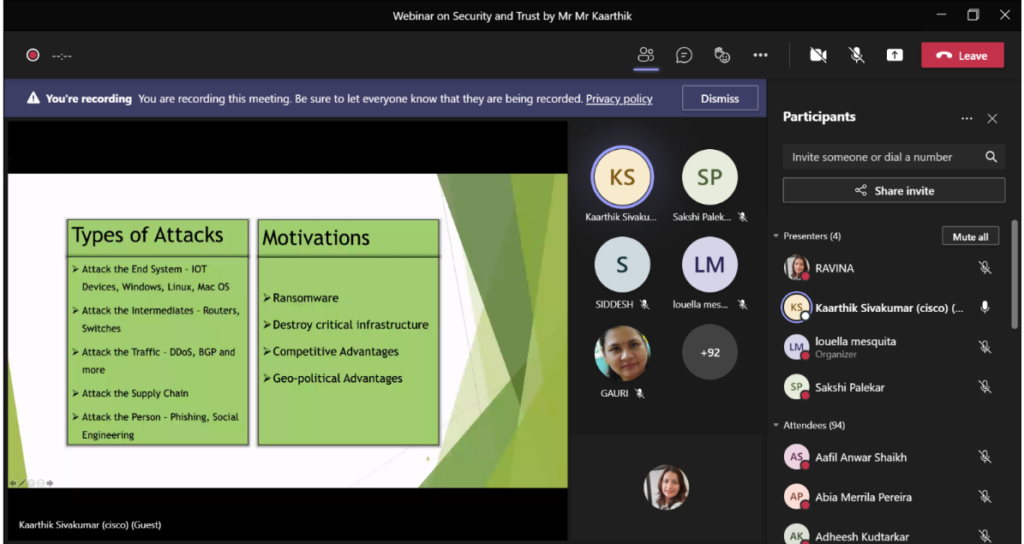Click the KS avatar tile in gallery

tap(622, 177)
